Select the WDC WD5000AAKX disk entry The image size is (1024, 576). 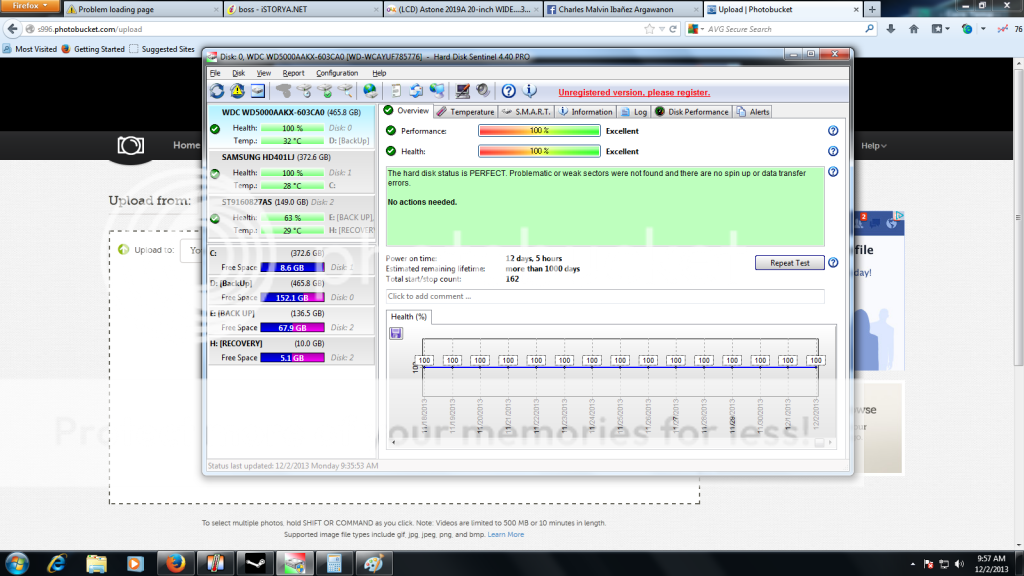[290, 112]
